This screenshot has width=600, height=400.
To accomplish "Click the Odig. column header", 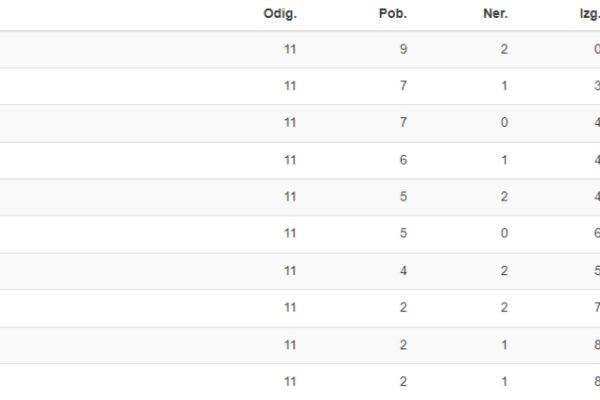I will click(x=280, y=14).
